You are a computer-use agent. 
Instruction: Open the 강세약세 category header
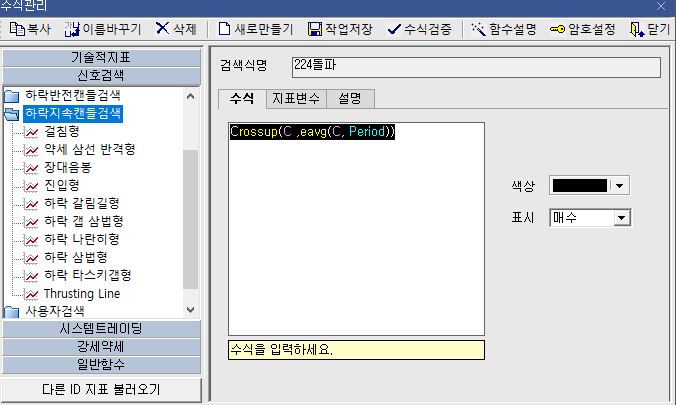pyautogui.click(x=101, y=347)
